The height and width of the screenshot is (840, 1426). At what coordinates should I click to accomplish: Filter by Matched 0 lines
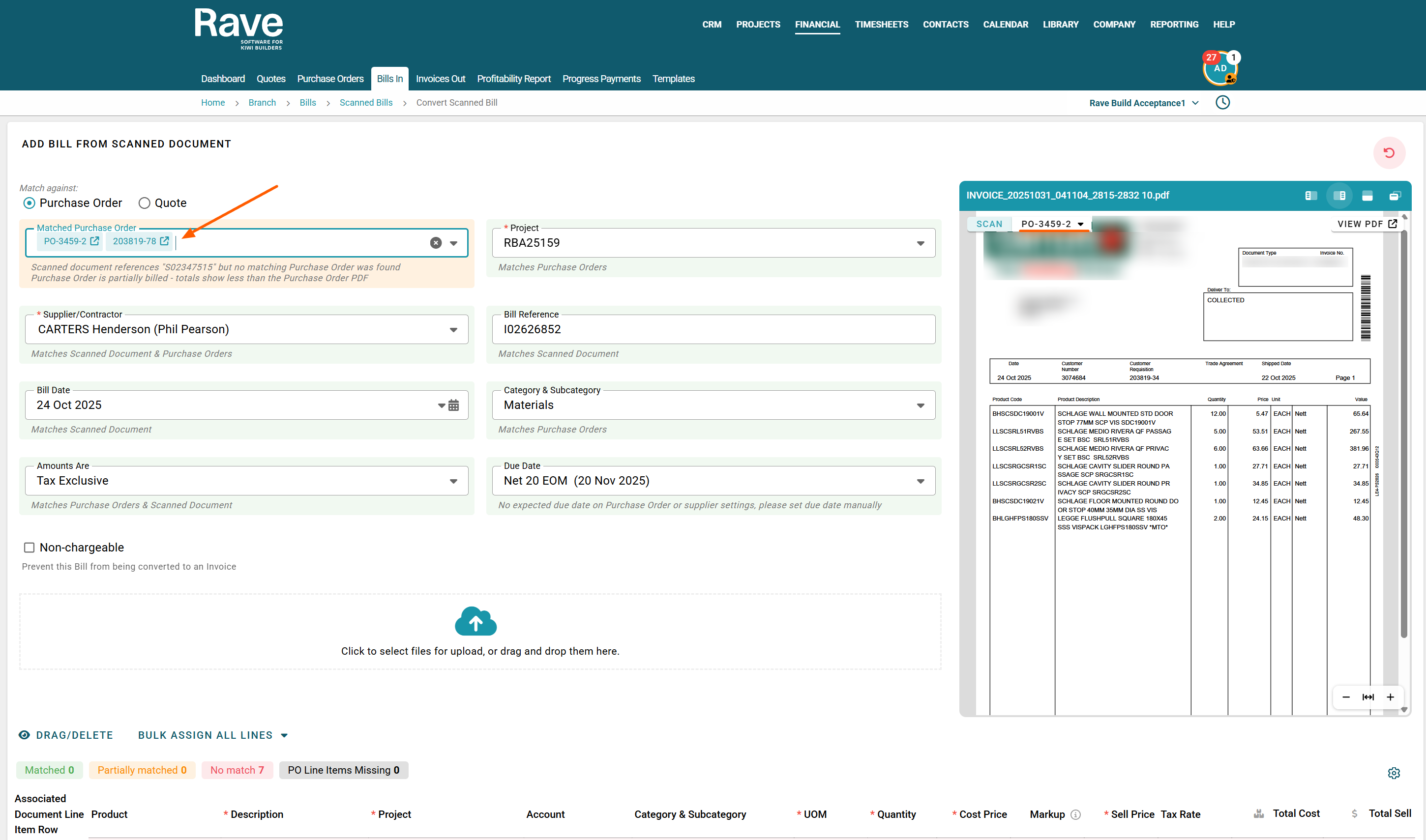pos(49,770)
